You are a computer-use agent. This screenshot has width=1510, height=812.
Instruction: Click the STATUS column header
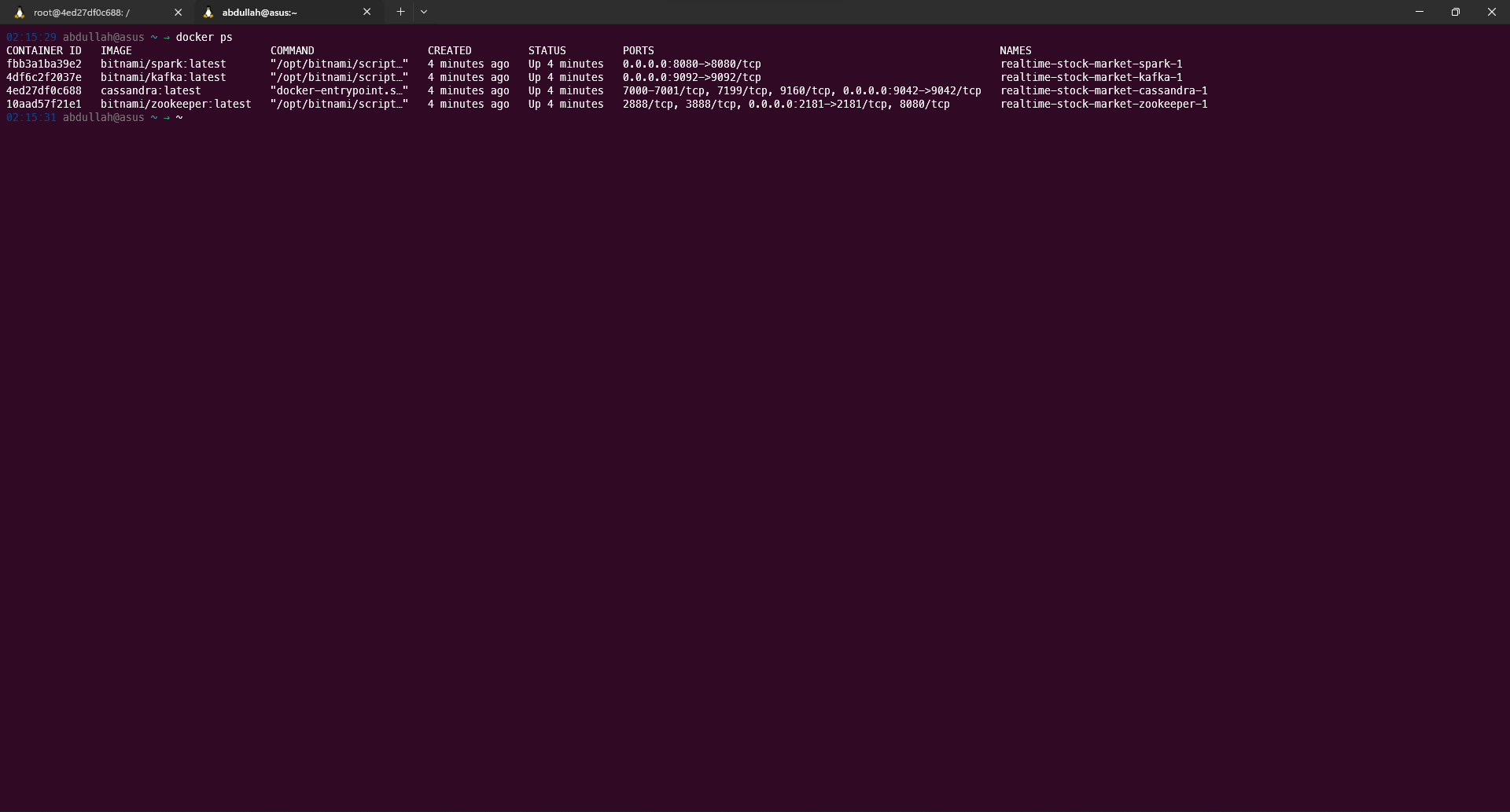[x=547, y=50]
